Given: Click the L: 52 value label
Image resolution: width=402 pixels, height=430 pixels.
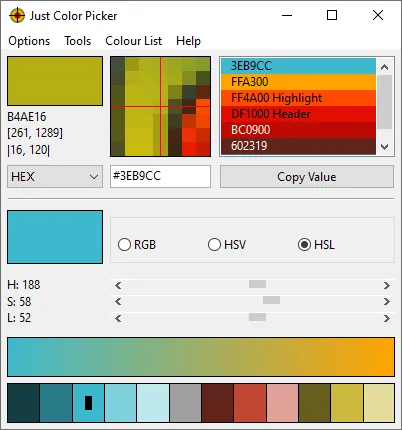Looking at the screenshot, I should click(19, 318).
